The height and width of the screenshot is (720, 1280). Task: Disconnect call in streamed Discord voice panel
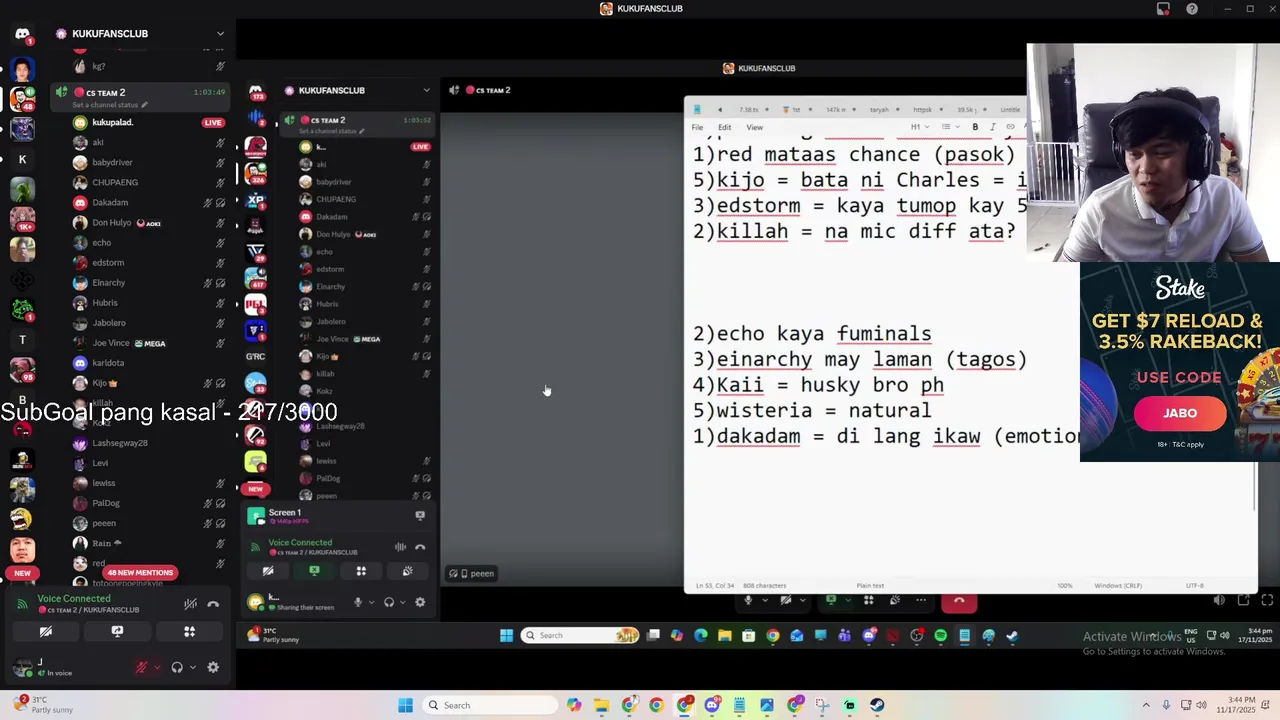pos(420,547)
